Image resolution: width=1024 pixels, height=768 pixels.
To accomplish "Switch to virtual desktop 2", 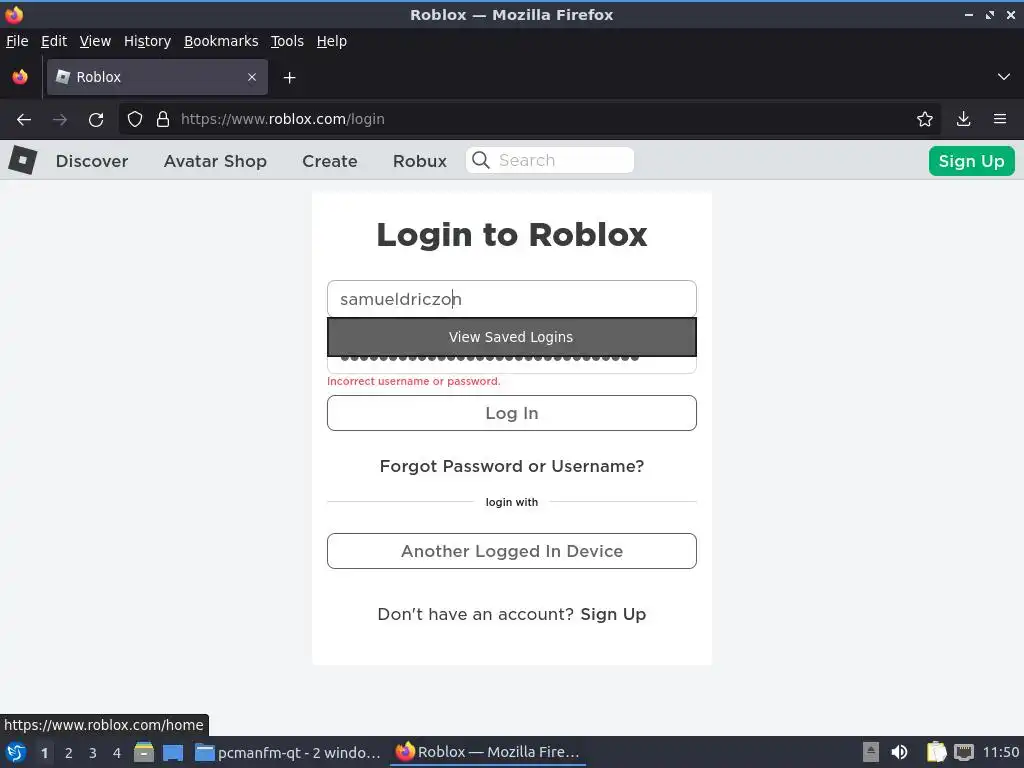I will tap(69, 753).
